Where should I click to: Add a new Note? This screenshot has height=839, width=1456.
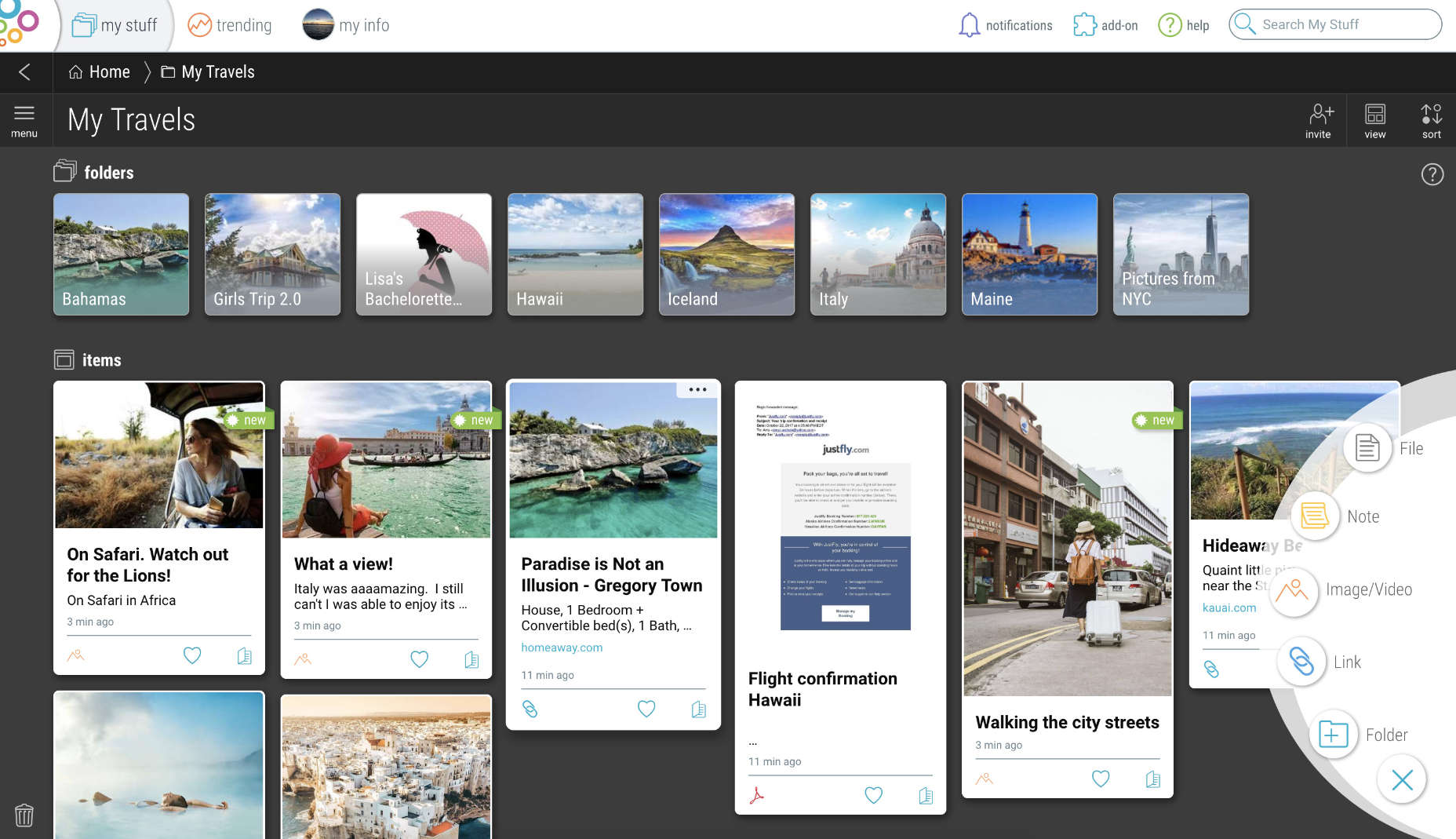coord(1315,516)
